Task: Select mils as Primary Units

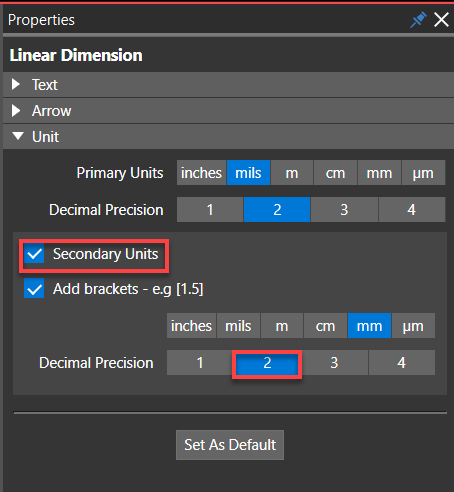Action: [x=248, y=173]
